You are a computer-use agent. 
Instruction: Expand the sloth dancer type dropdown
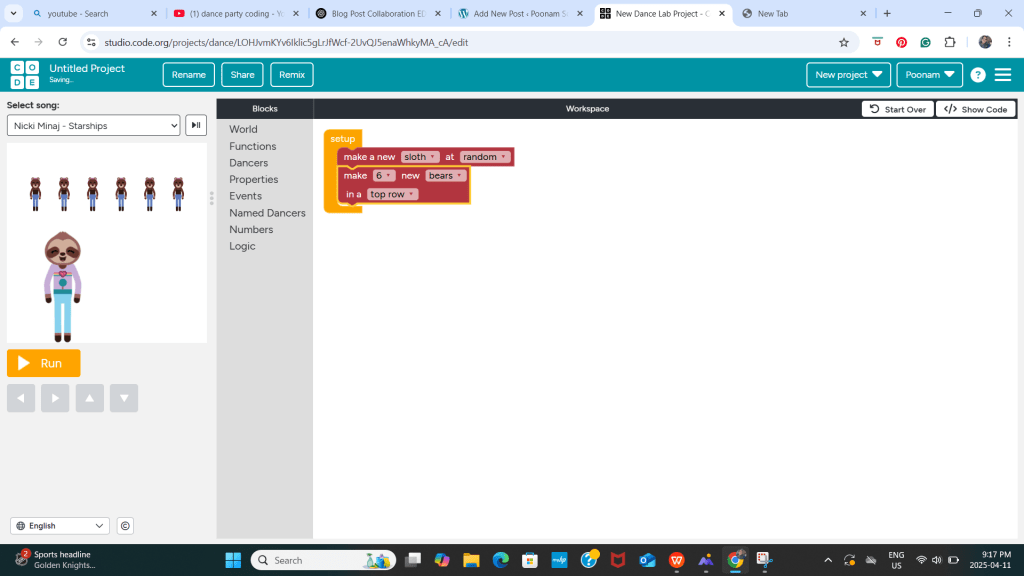click(x=420, y=157)
